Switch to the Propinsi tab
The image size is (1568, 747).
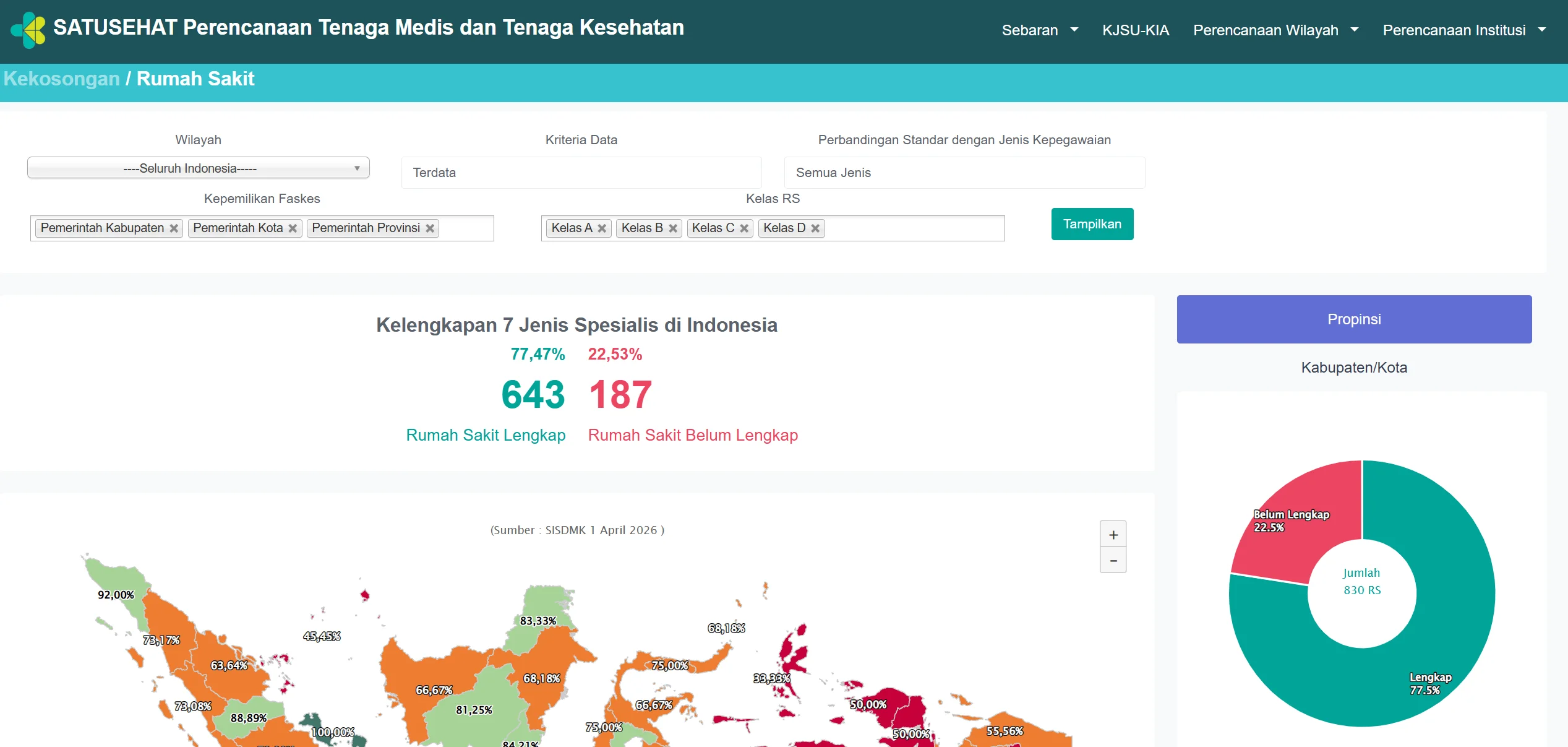click(1354, 319)
